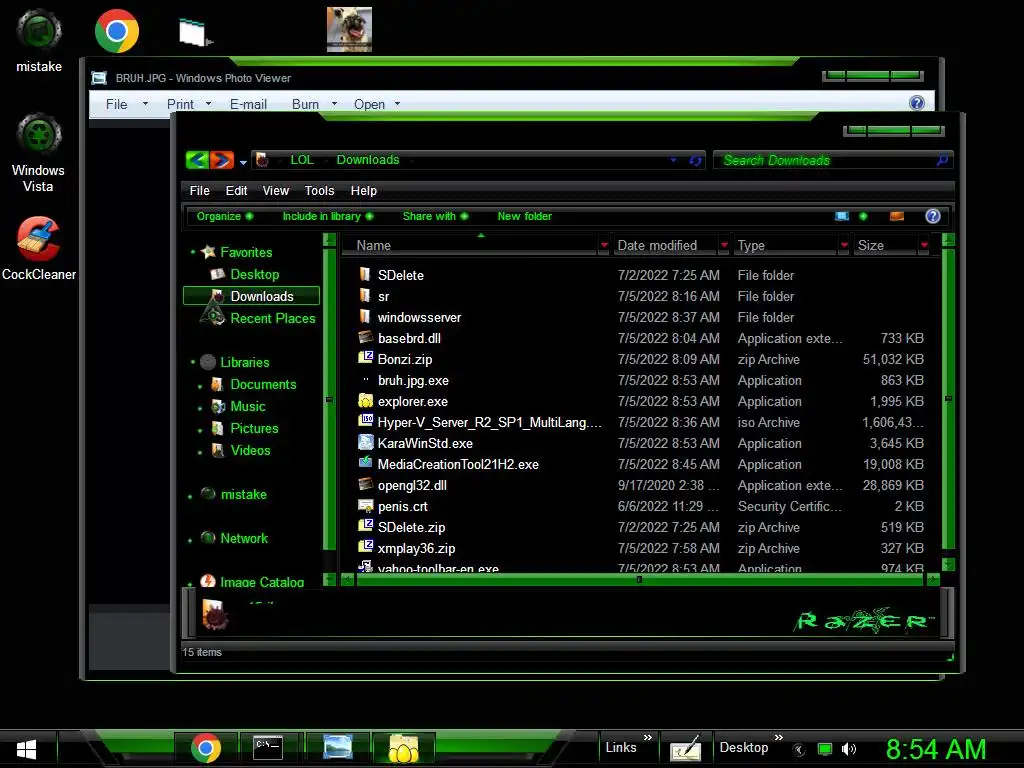Open the volume speaker tray icon
Screen dimensions: 1024x768
pyautogui.click(x=848, y=749)
